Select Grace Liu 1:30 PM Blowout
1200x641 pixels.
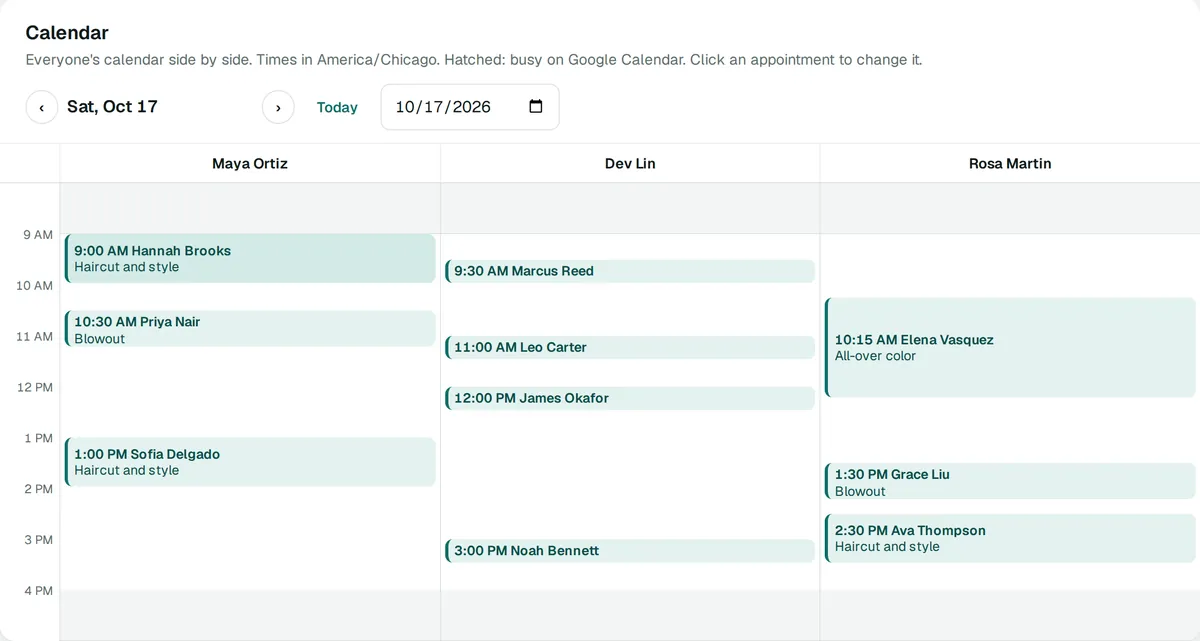click(x=1010, y=482)
